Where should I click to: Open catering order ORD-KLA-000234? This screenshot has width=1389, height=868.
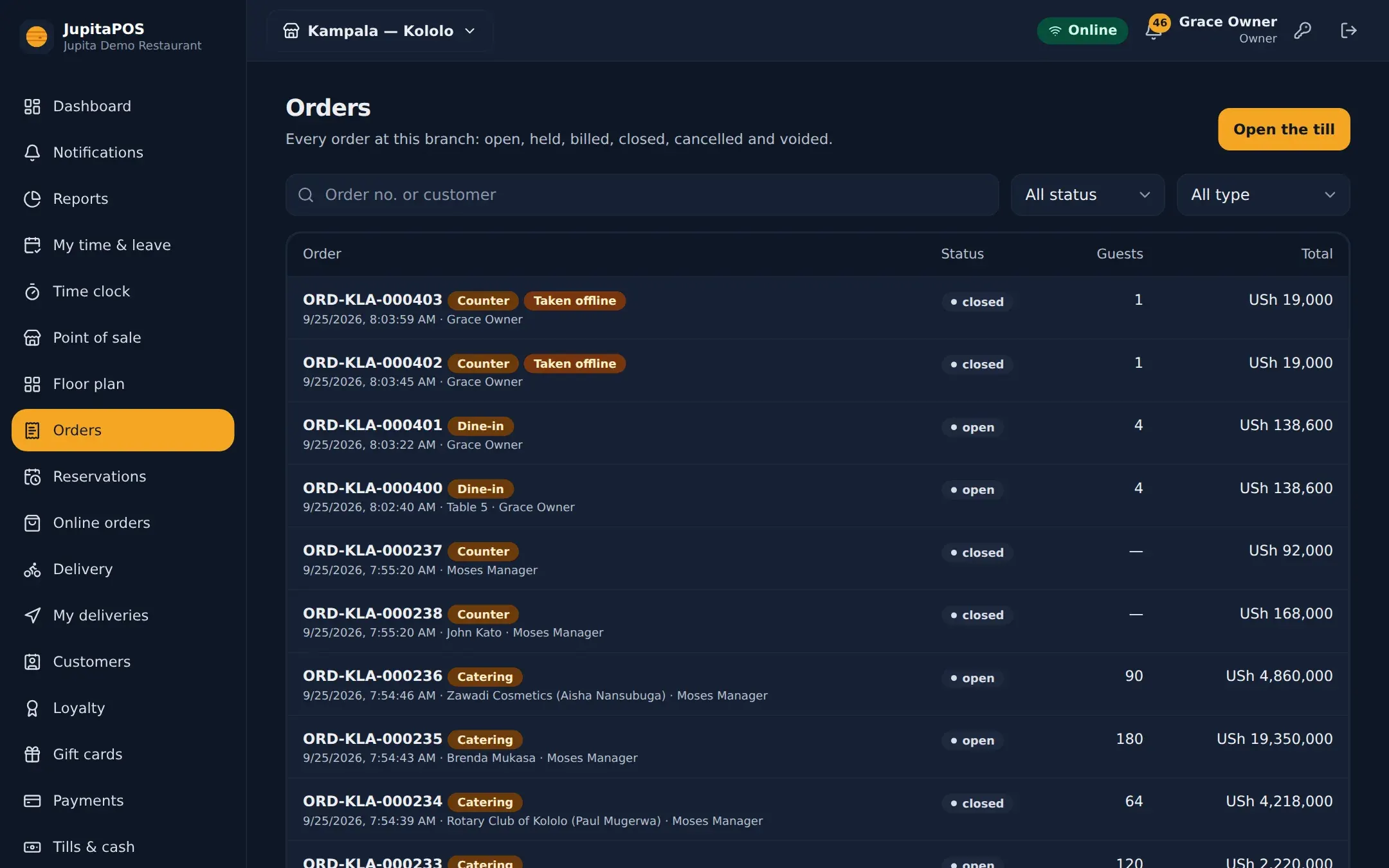pyautogui.click(x=817, y=809)
